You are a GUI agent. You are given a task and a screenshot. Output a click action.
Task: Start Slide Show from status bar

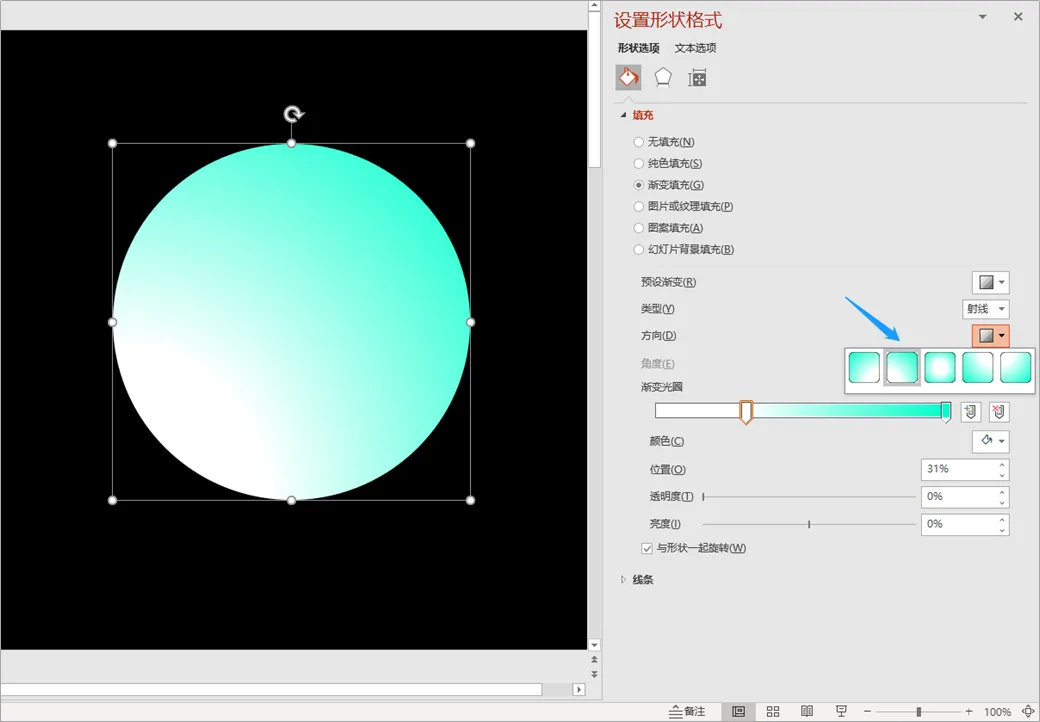click(x=841, y=711)
